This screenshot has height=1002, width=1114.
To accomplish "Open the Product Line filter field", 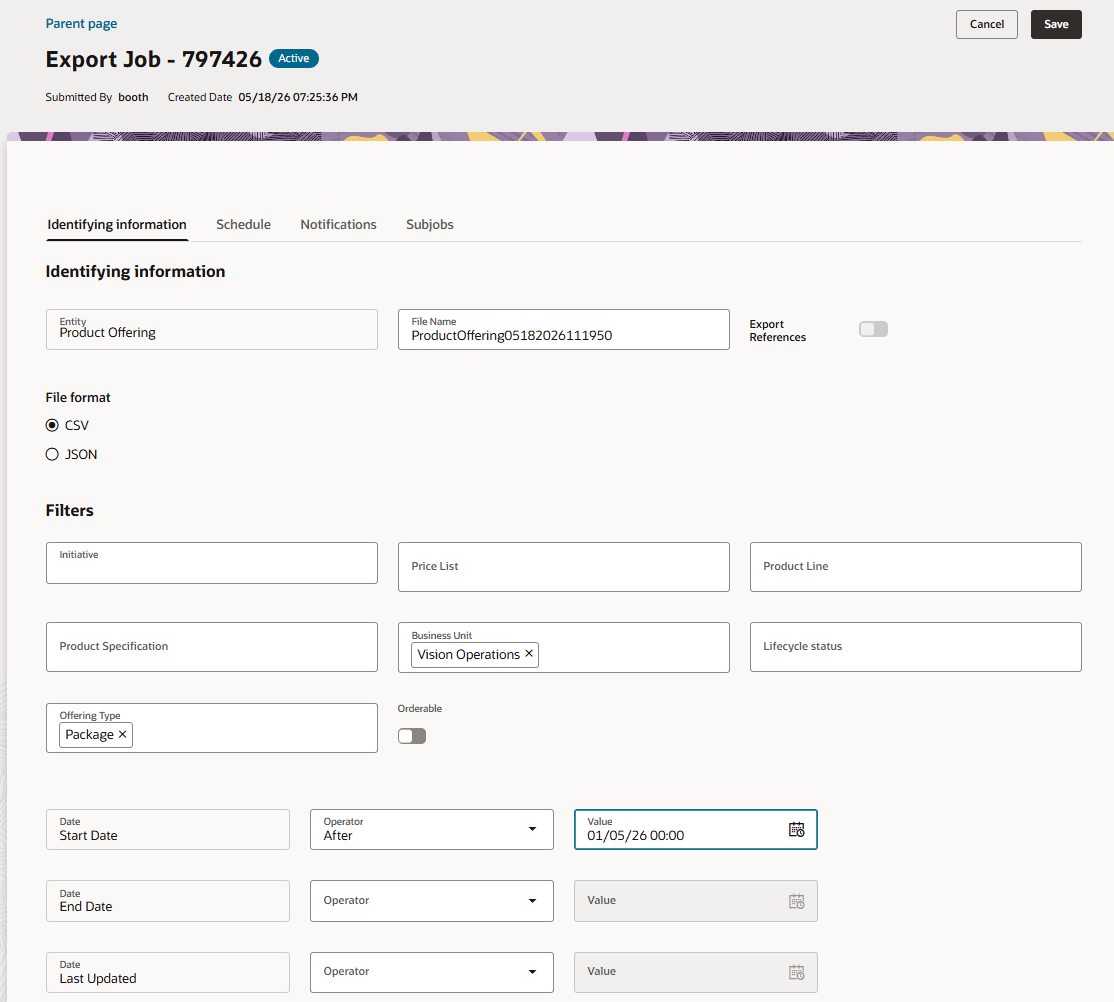I will [x=916, y=566].
